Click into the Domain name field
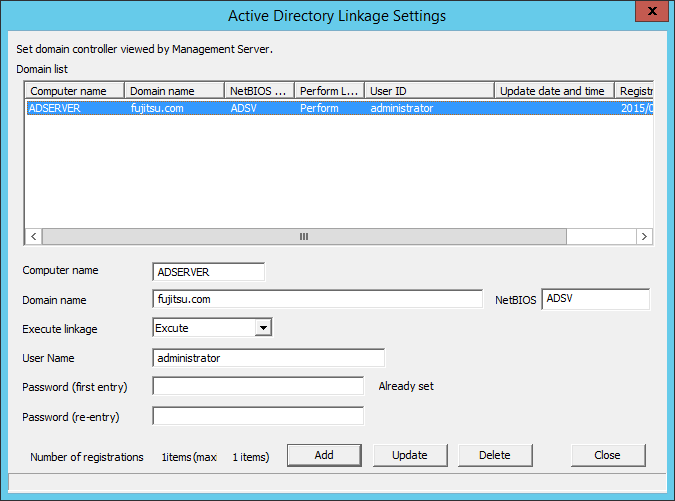675x501 pixels. pos(318,299)
